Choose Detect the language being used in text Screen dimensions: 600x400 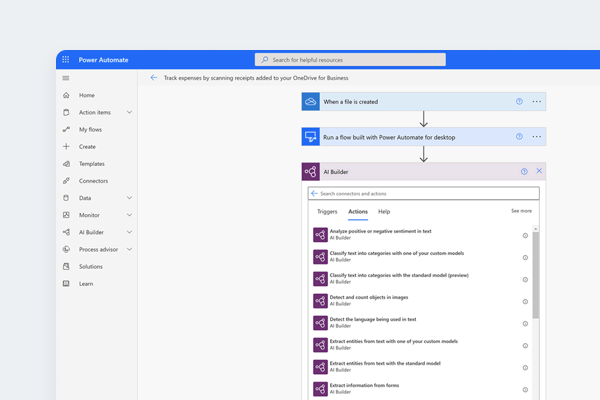(x=420, y=323)
